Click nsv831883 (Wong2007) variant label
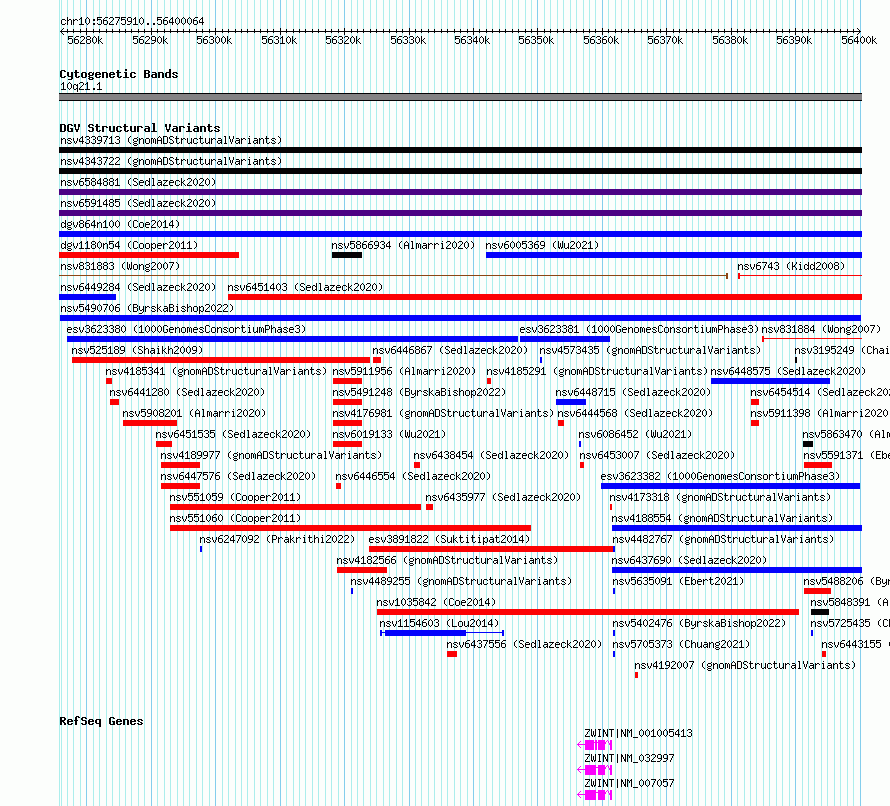 click(120, 266)
